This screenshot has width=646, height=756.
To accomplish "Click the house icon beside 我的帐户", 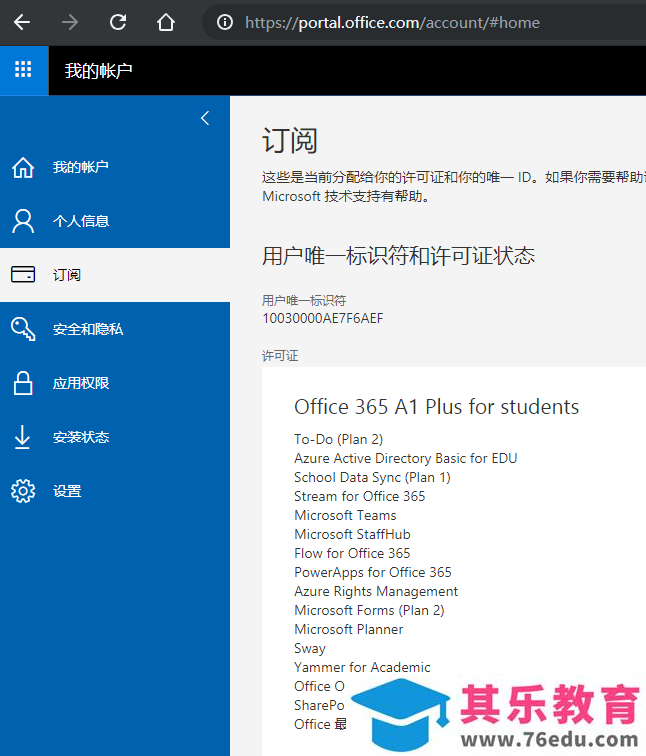I will point(23,167).
